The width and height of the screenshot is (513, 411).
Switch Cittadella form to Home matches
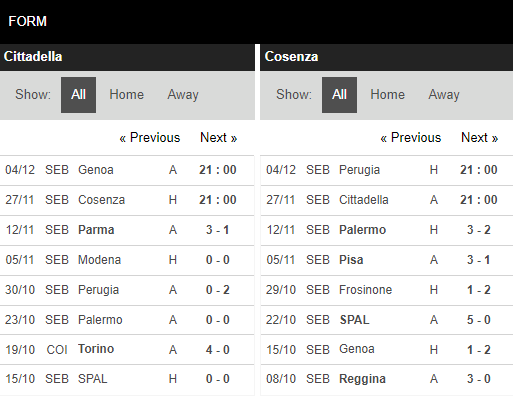126,95
